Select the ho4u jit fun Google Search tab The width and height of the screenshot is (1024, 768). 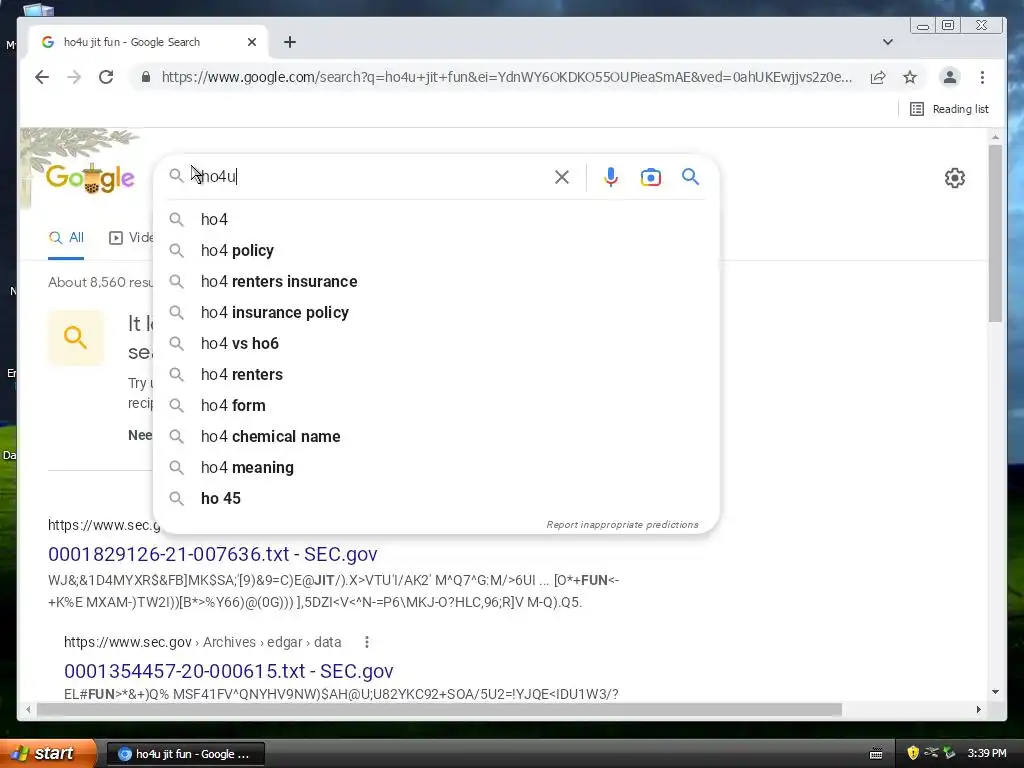coord(148,42)
